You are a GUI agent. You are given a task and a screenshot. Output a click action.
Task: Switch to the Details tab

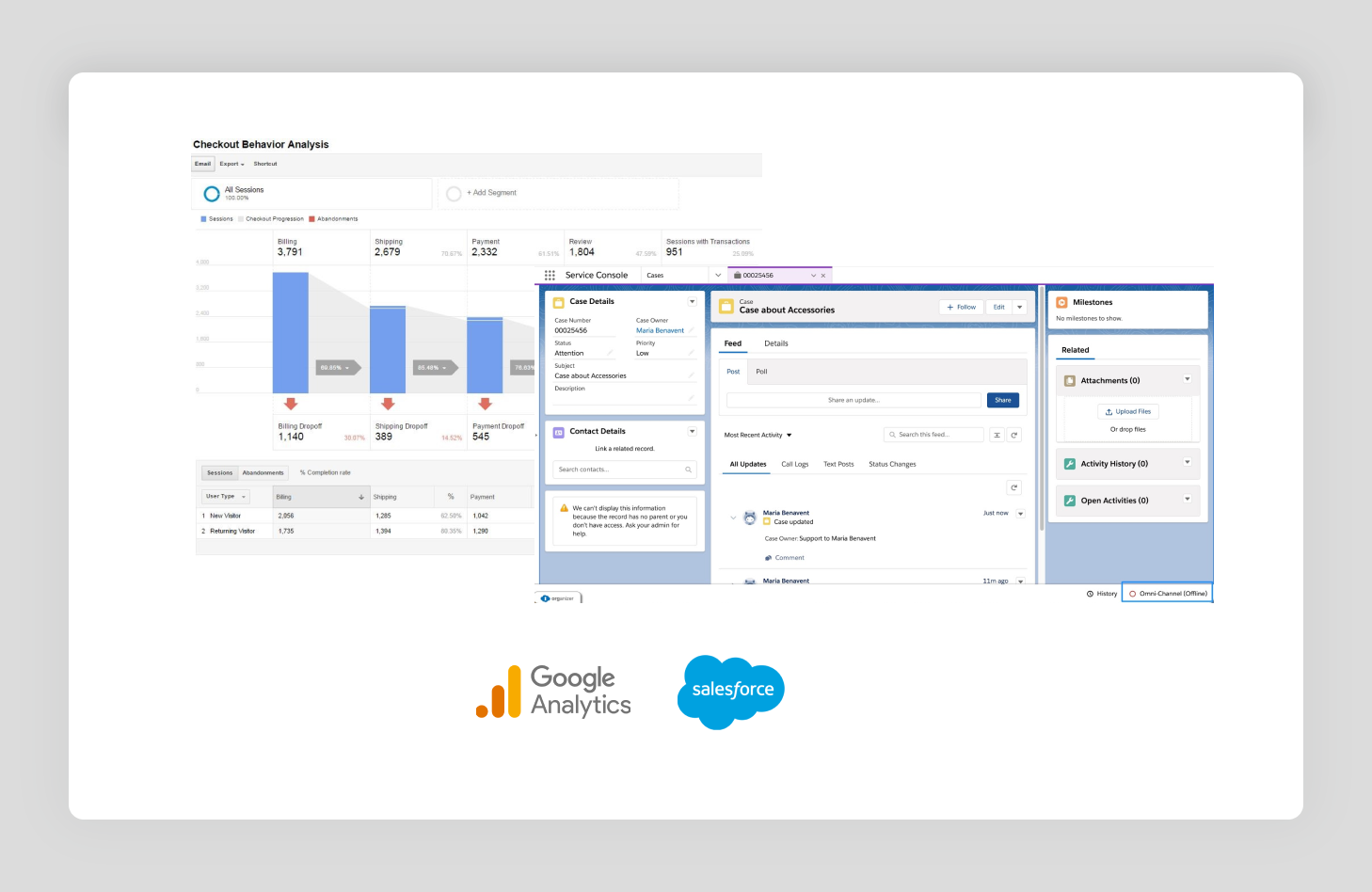tap(776, 343)
